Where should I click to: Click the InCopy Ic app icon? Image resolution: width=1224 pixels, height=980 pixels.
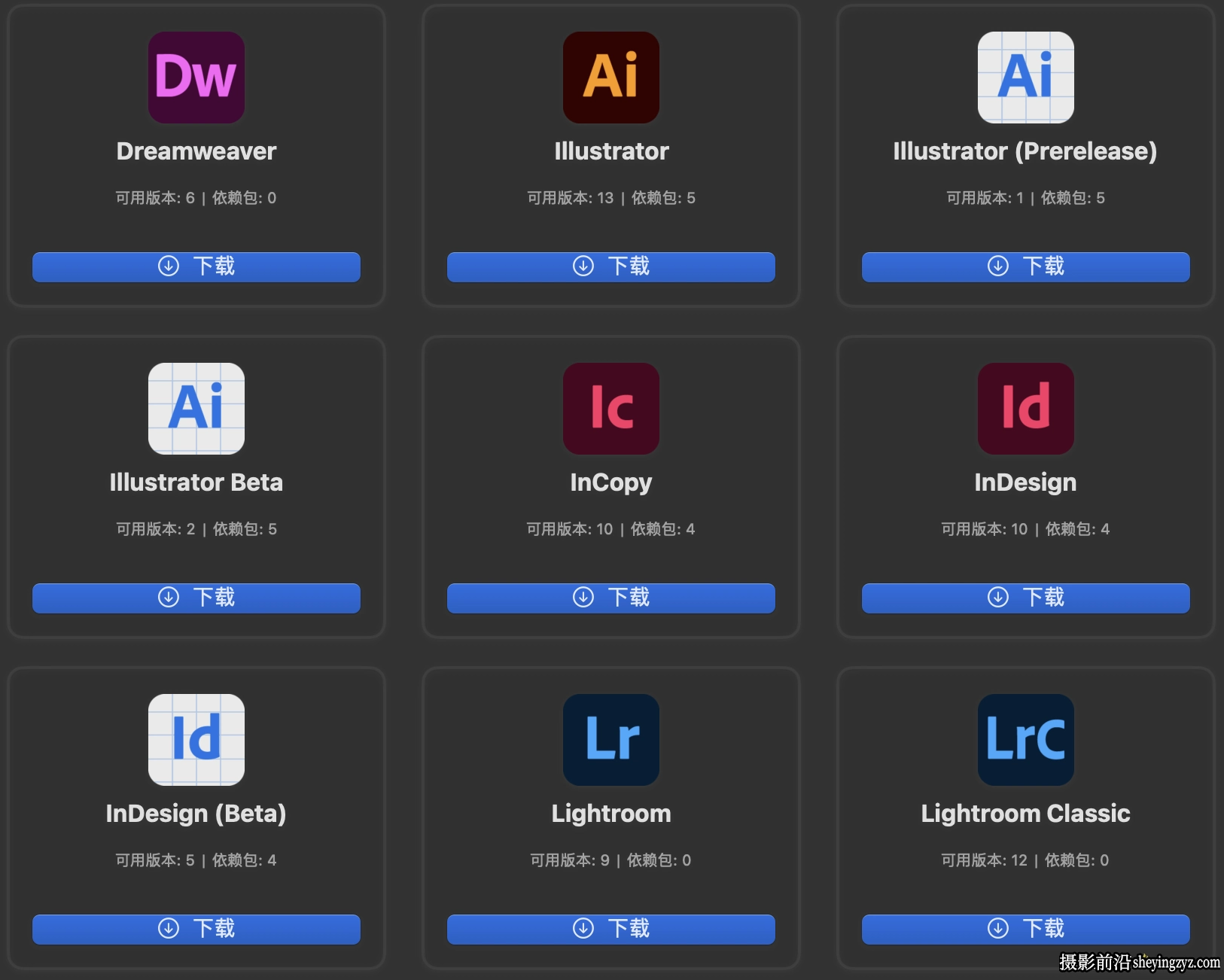[x=611, y=409]
